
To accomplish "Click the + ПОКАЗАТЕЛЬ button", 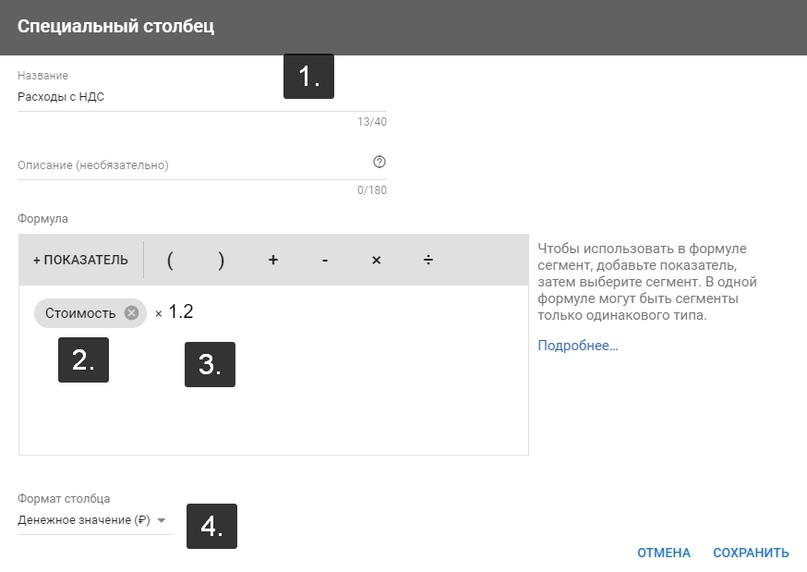I will [81, 260].
